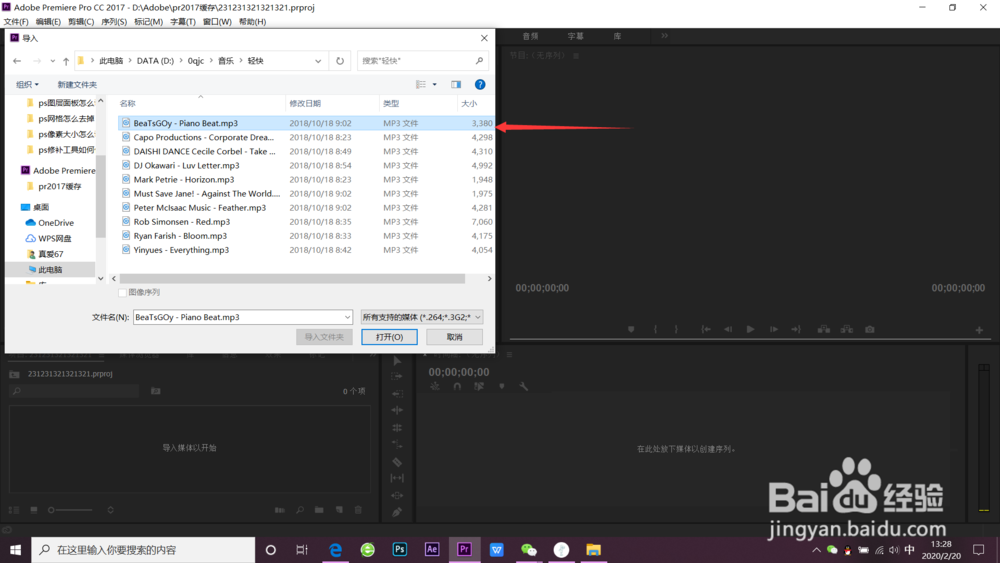Select the Selection tool arrow in Premiere

coord(397,361)
